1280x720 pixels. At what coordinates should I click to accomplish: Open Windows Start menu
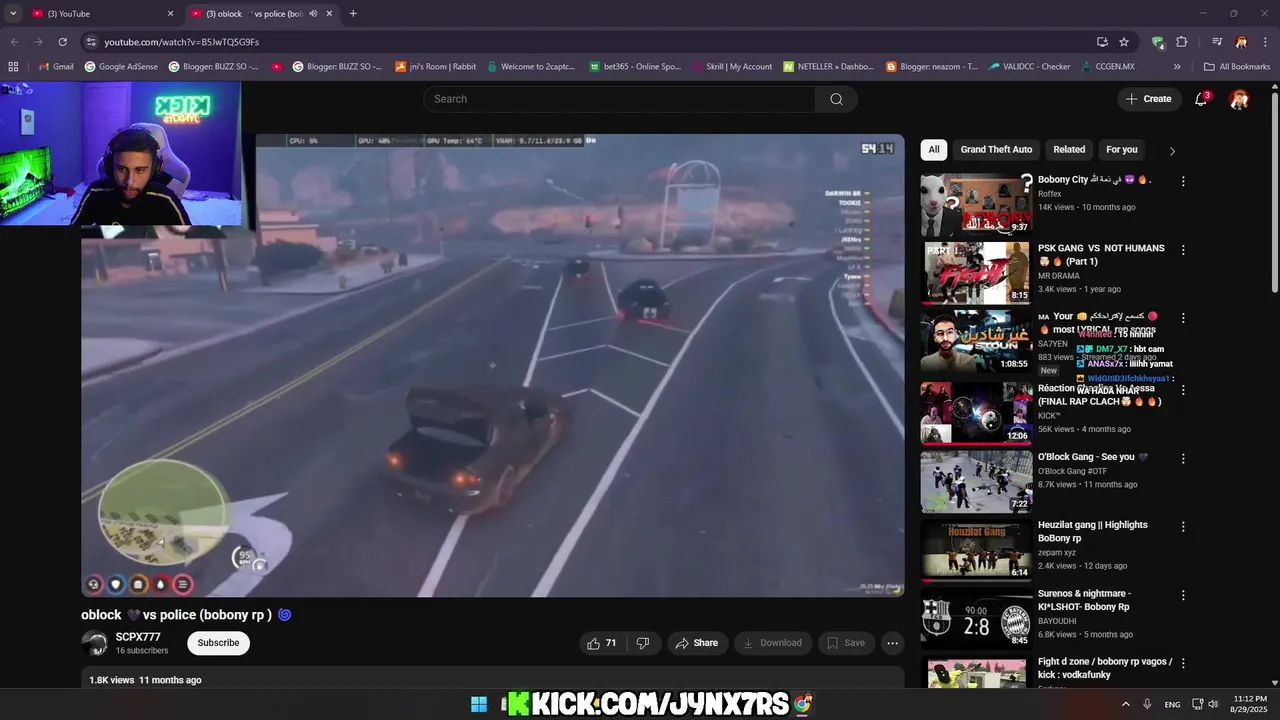(479, 704)
